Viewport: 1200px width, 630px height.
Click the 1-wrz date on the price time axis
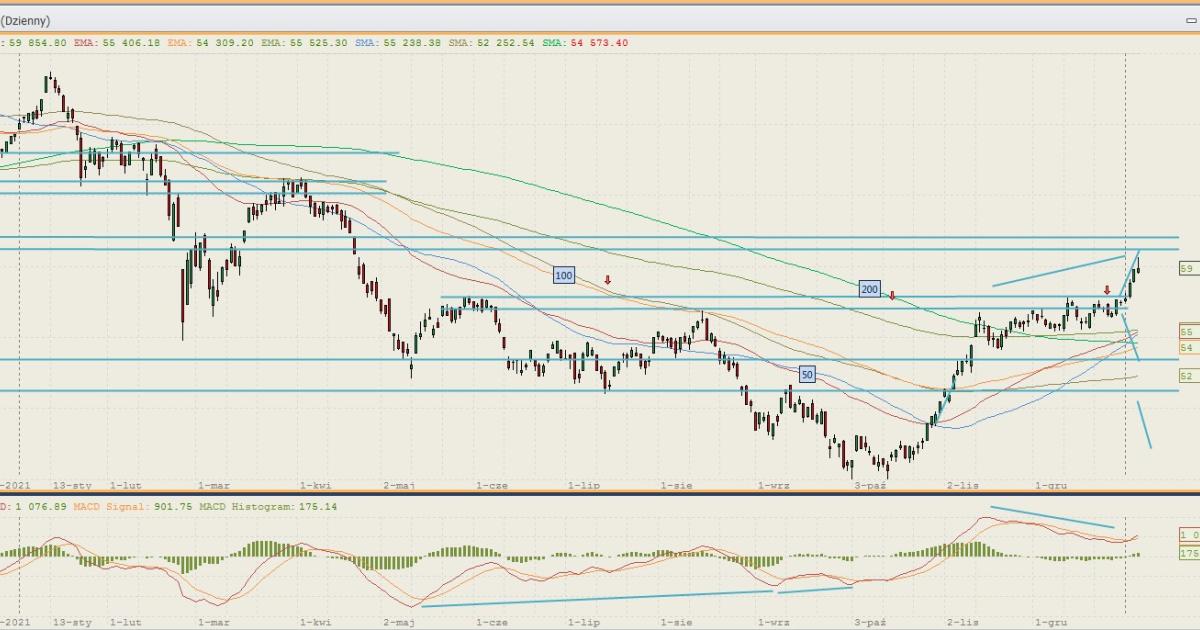point(774,485)
